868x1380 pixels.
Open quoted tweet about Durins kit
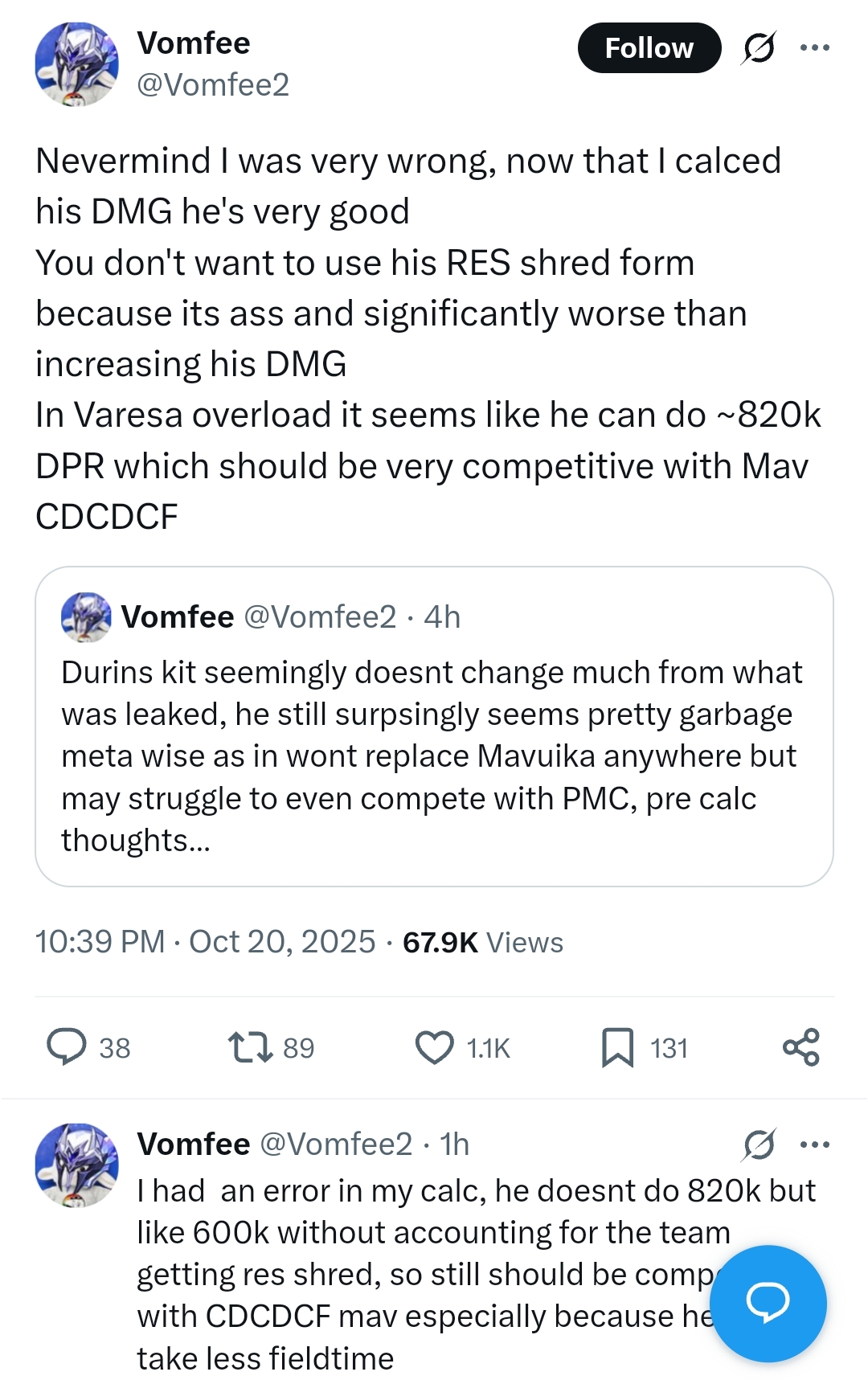click(434, 727)
